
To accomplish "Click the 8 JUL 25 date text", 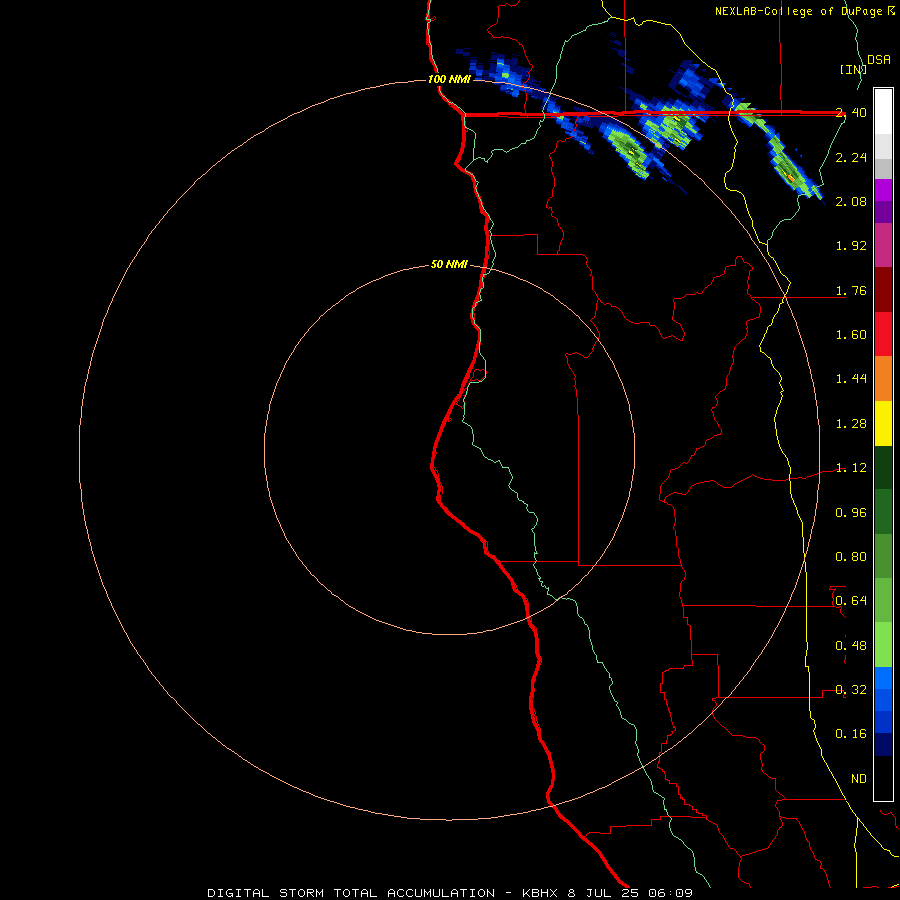I will coord(603,893).
